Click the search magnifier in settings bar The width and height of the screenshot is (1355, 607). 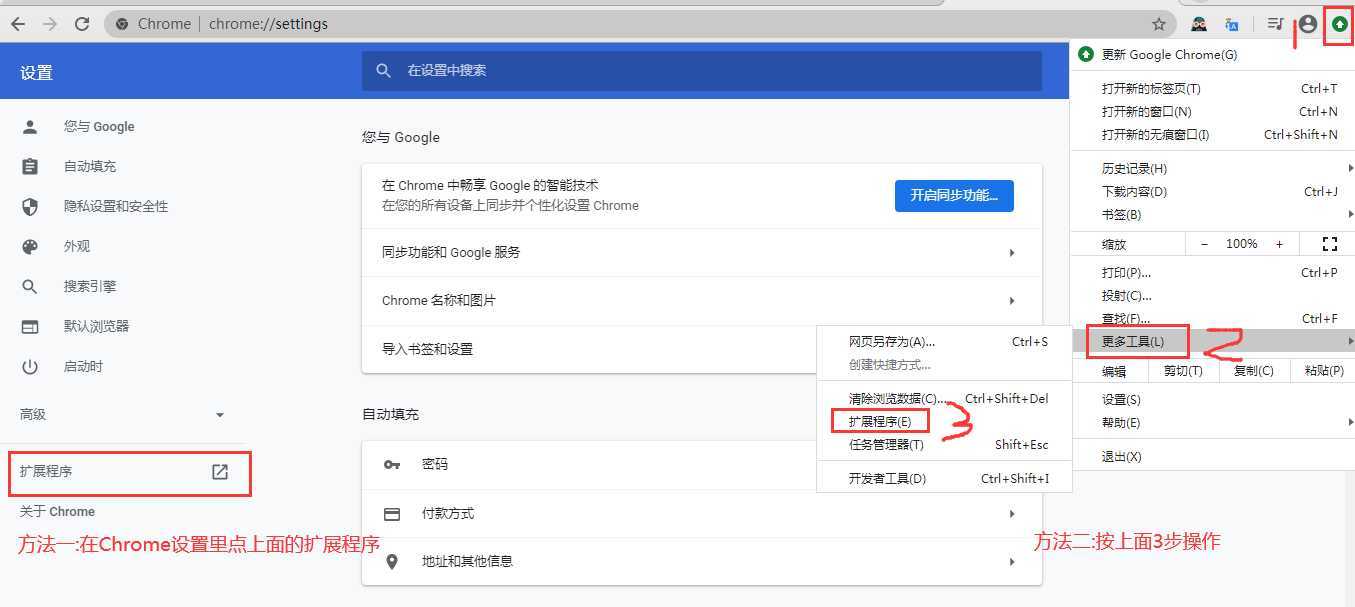coord(383,71)
